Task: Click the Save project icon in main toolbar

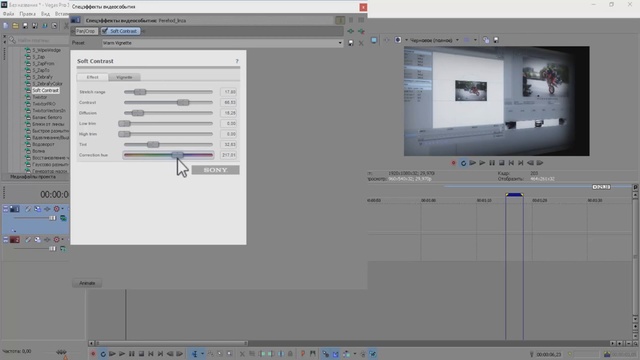Action: point(25,26)
